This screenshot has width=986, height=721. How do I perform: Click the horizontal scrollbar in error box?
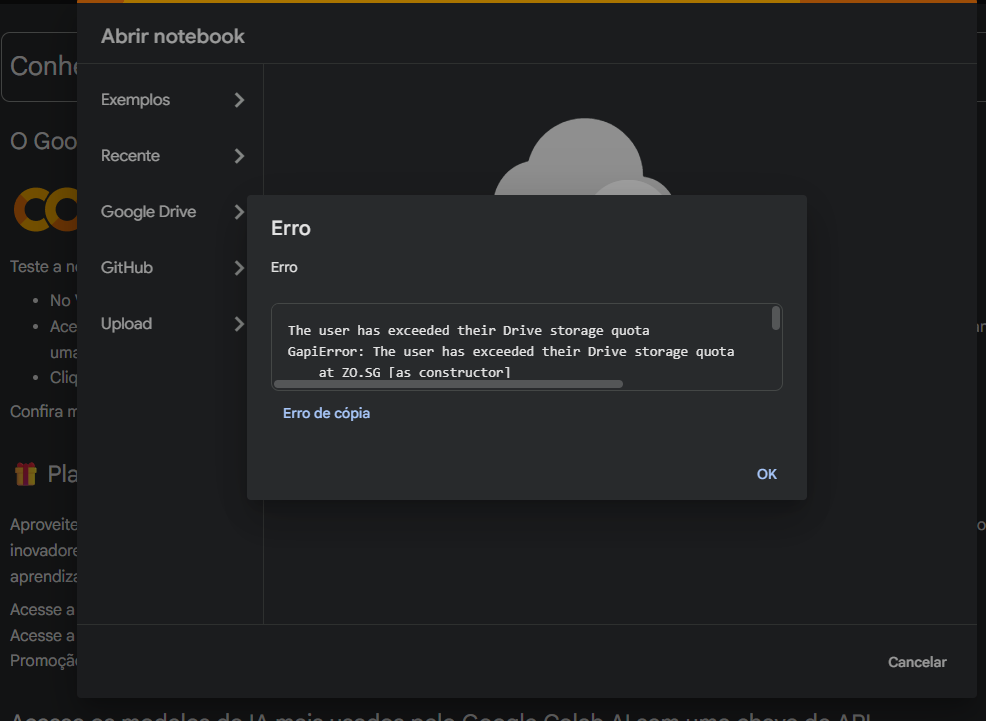[x=448, y=383]
